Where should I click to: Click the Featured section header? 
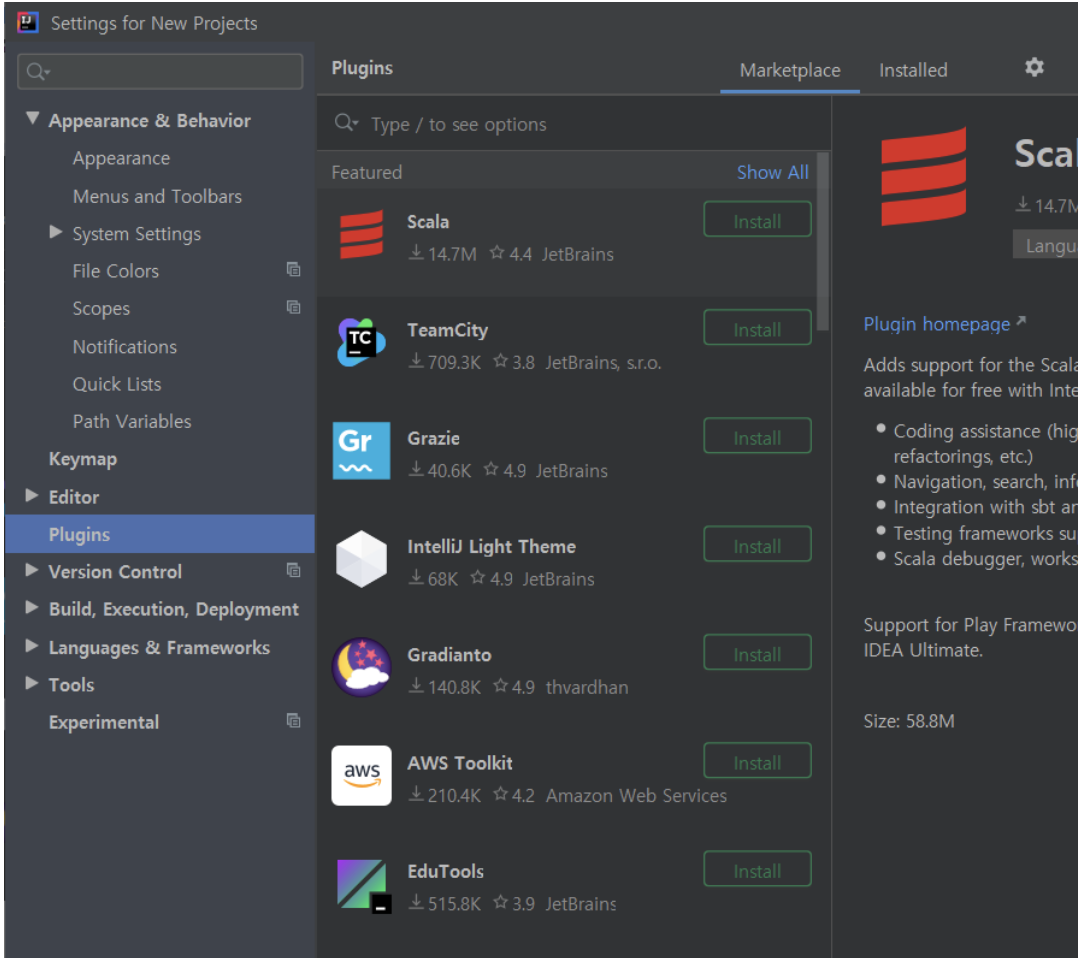click(366, 172)
